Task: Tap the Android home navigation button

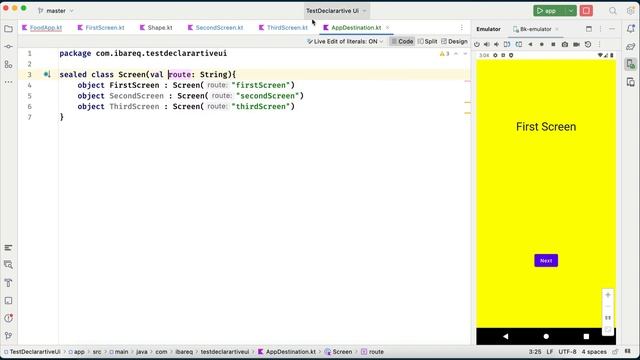Action: coord(546,336)
